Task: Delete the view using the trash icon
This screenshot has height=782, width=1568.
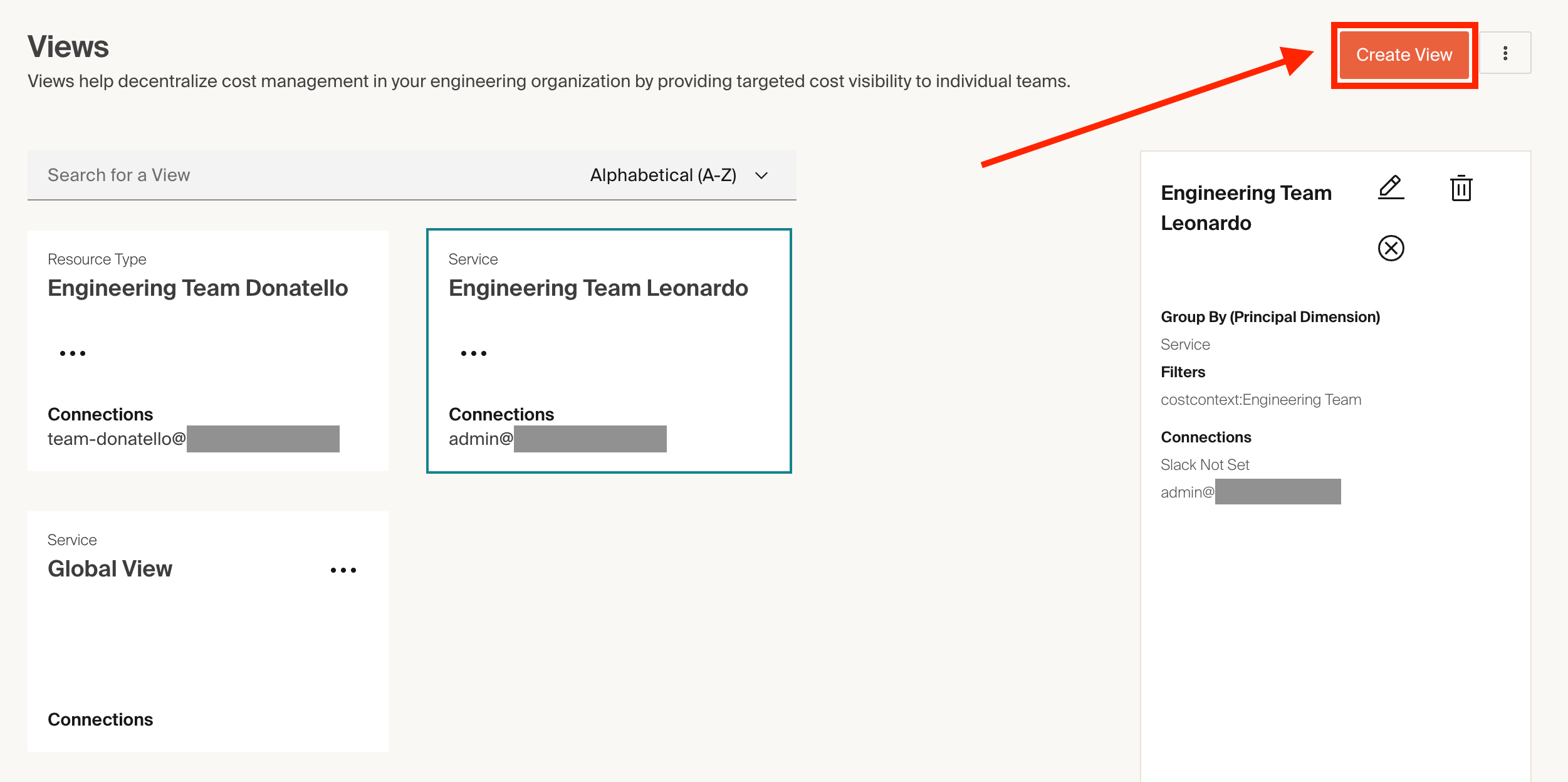Action: (1461, 188)
